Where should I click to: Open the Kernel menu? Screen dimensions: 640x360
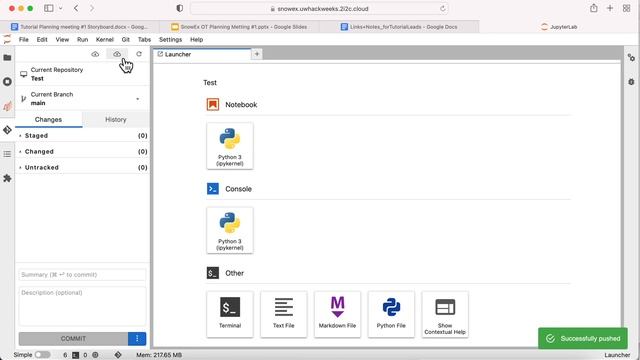click(x=104, y=40)
